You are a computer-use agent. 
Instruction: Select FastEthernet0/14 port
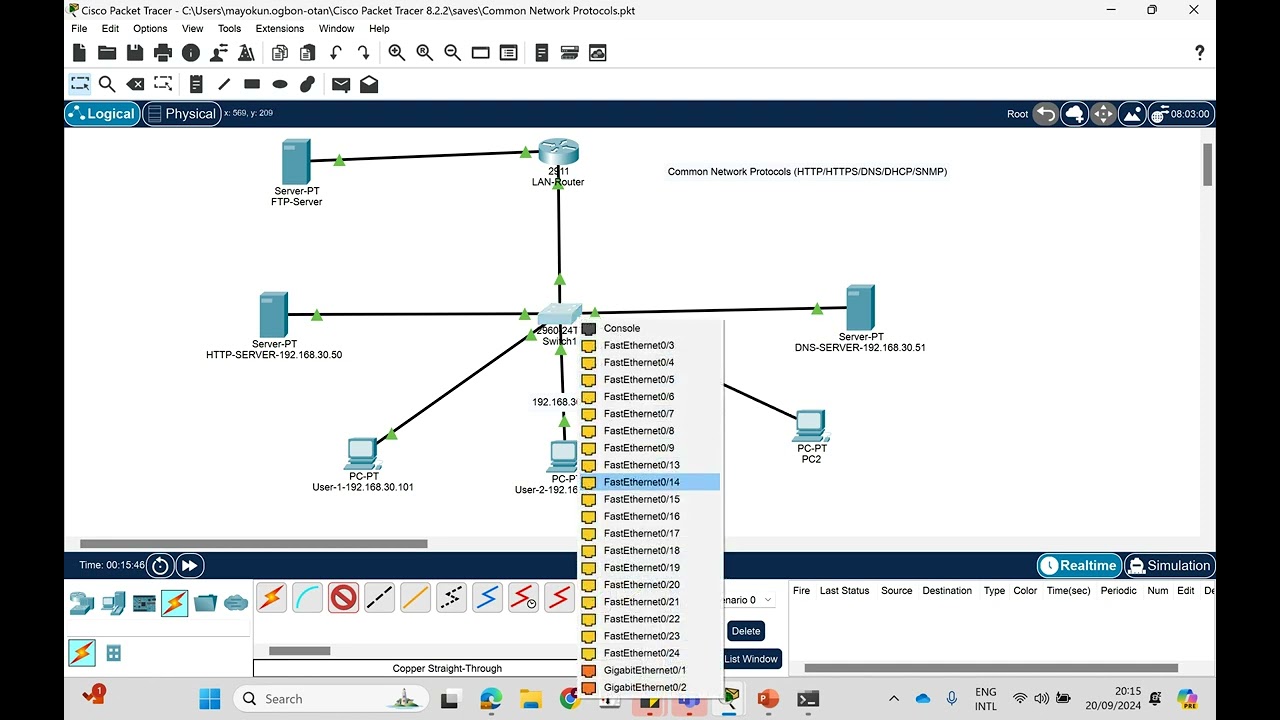[649, 482]
